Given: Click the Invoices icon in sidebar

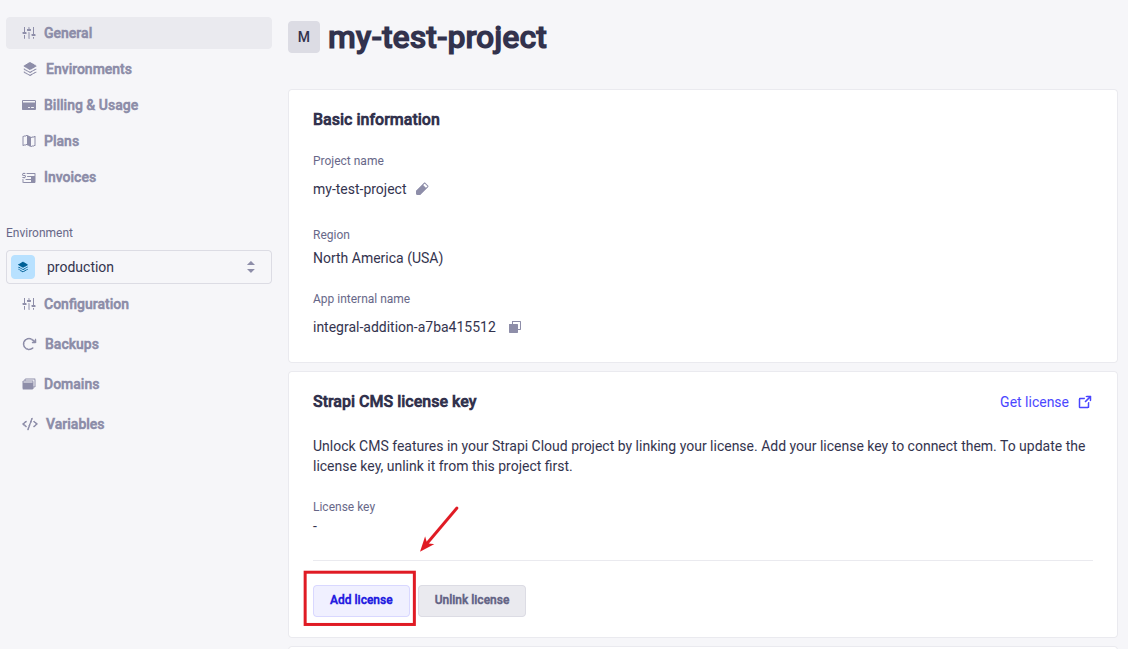Looking at the screenshot, I should tap(29, 177).
